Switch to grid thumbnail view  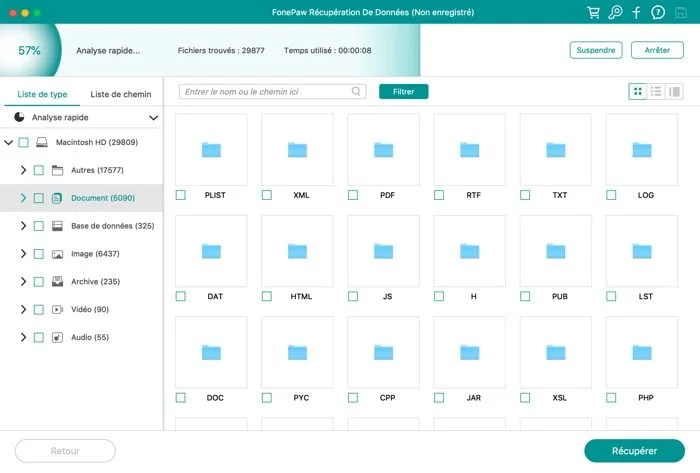pos(638,91)
